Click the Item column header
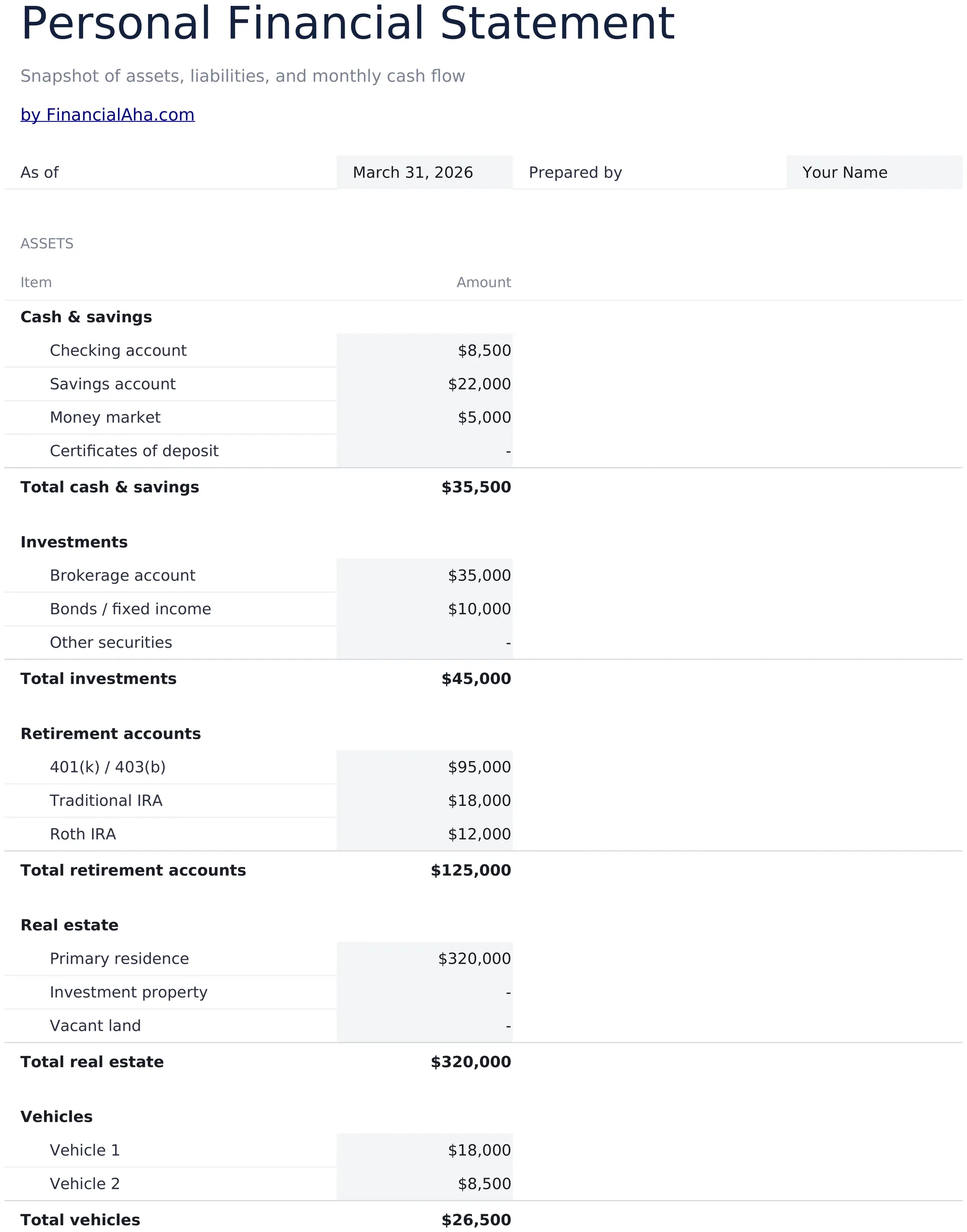The width and height of the screenshot is (967, 1232). (36, 282)
